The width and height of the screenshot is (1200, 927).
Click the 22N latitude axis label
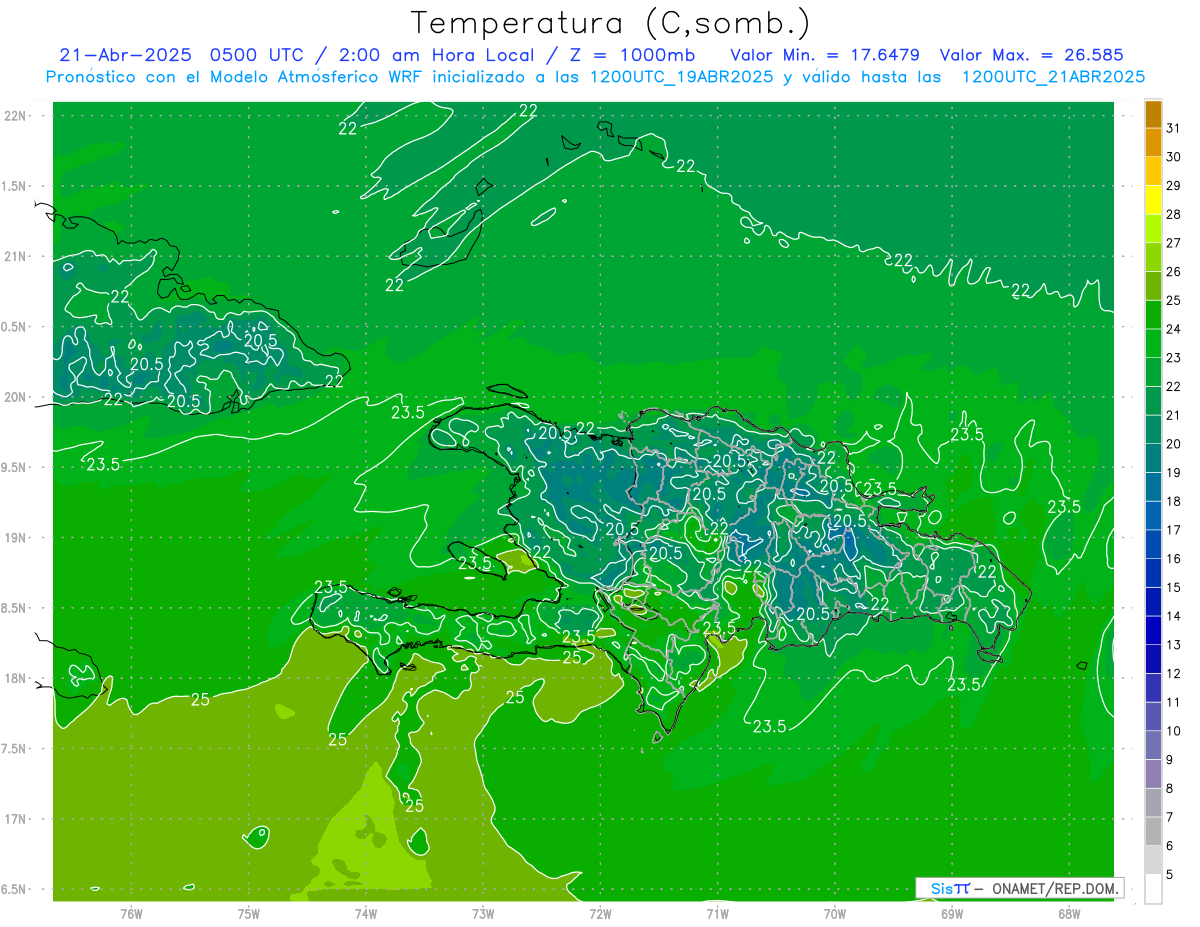coord(16,115)
